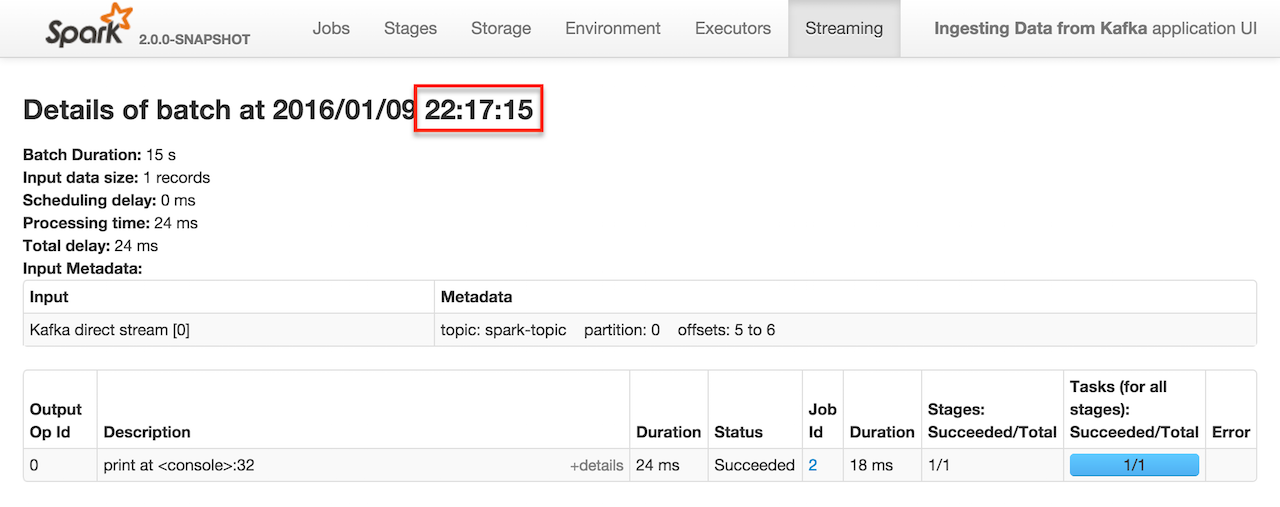Expand the +details link for print
This screenshot has height=507, width=1280.
pos(597,465)
